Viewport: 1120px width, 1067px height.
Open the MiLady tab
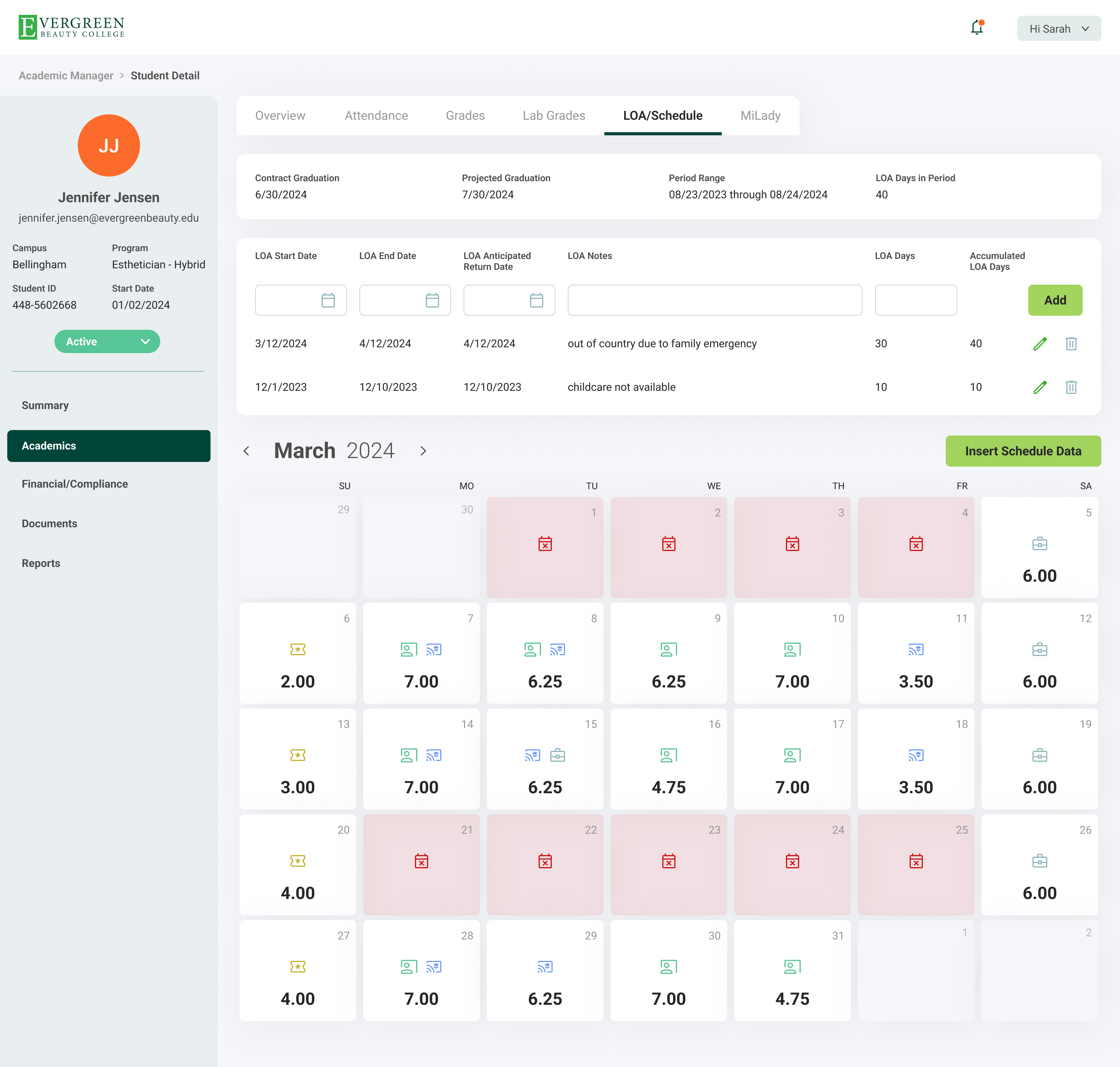click(760, 115)
